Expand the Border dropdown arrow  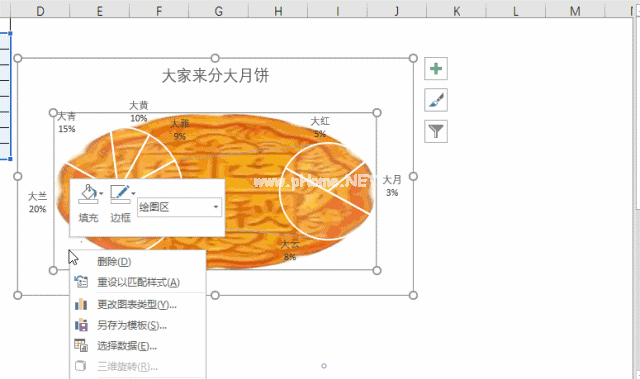(x=133, y=194)
